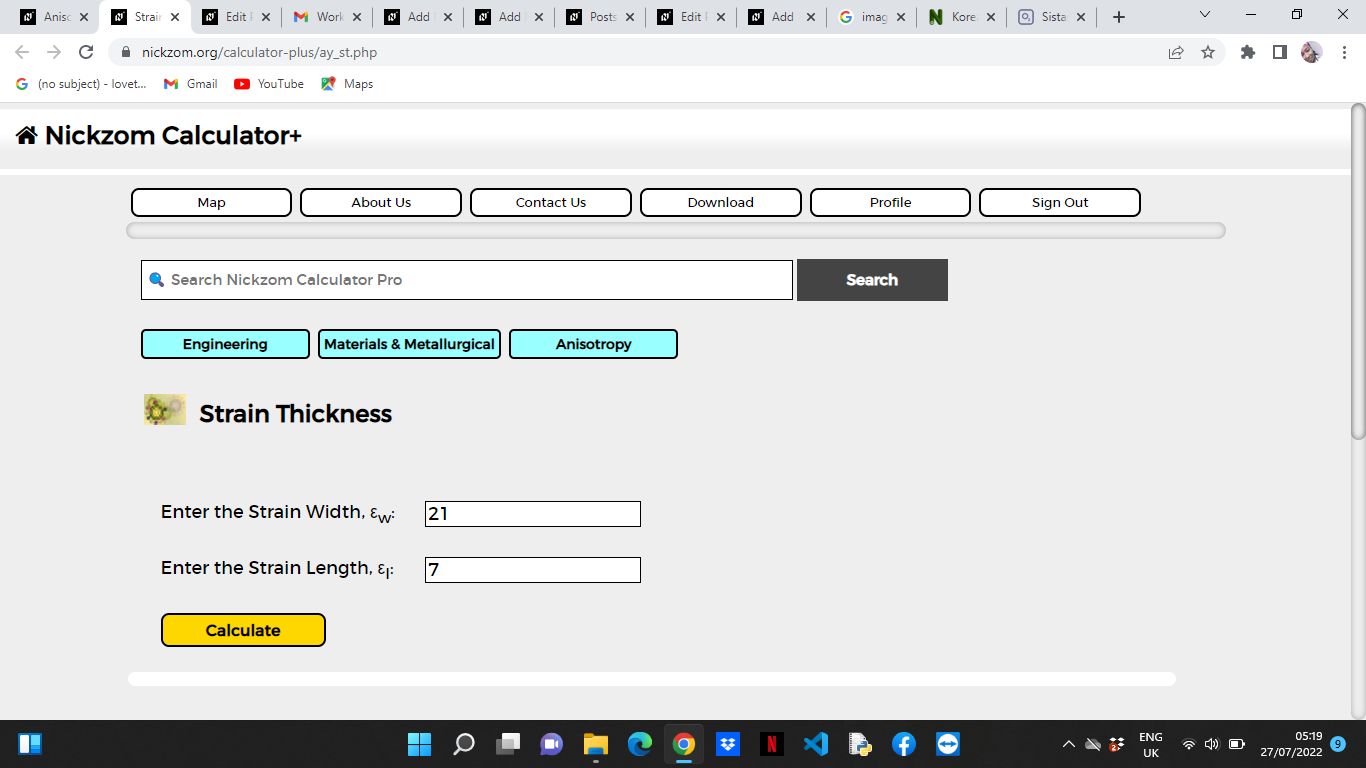Bookmark this page with the star icon

coord(1208,52)
